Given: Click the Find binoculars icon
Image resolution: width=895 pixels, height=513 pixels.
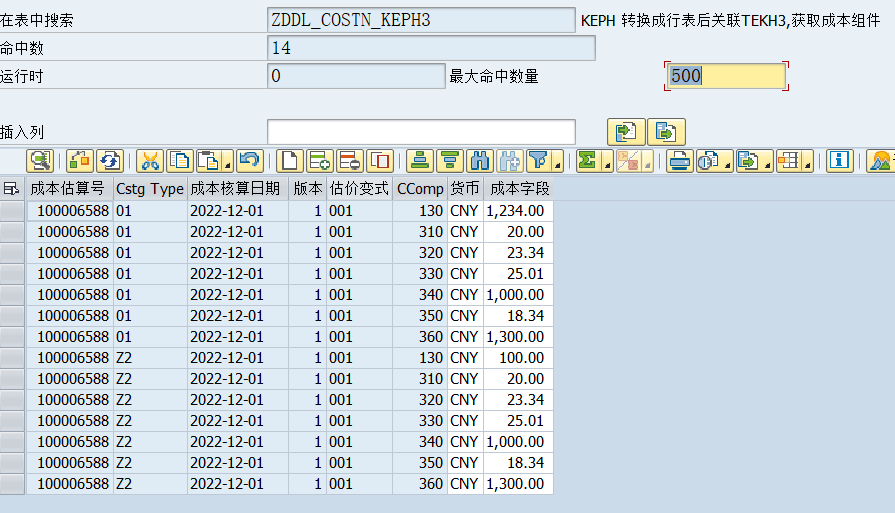Looking at the screenshot, I should tap(481, 161).
